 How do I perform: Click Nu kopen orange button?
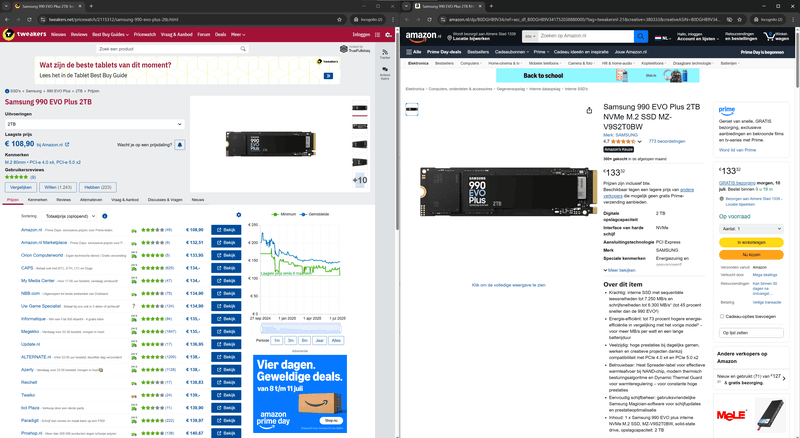point(751,254)
